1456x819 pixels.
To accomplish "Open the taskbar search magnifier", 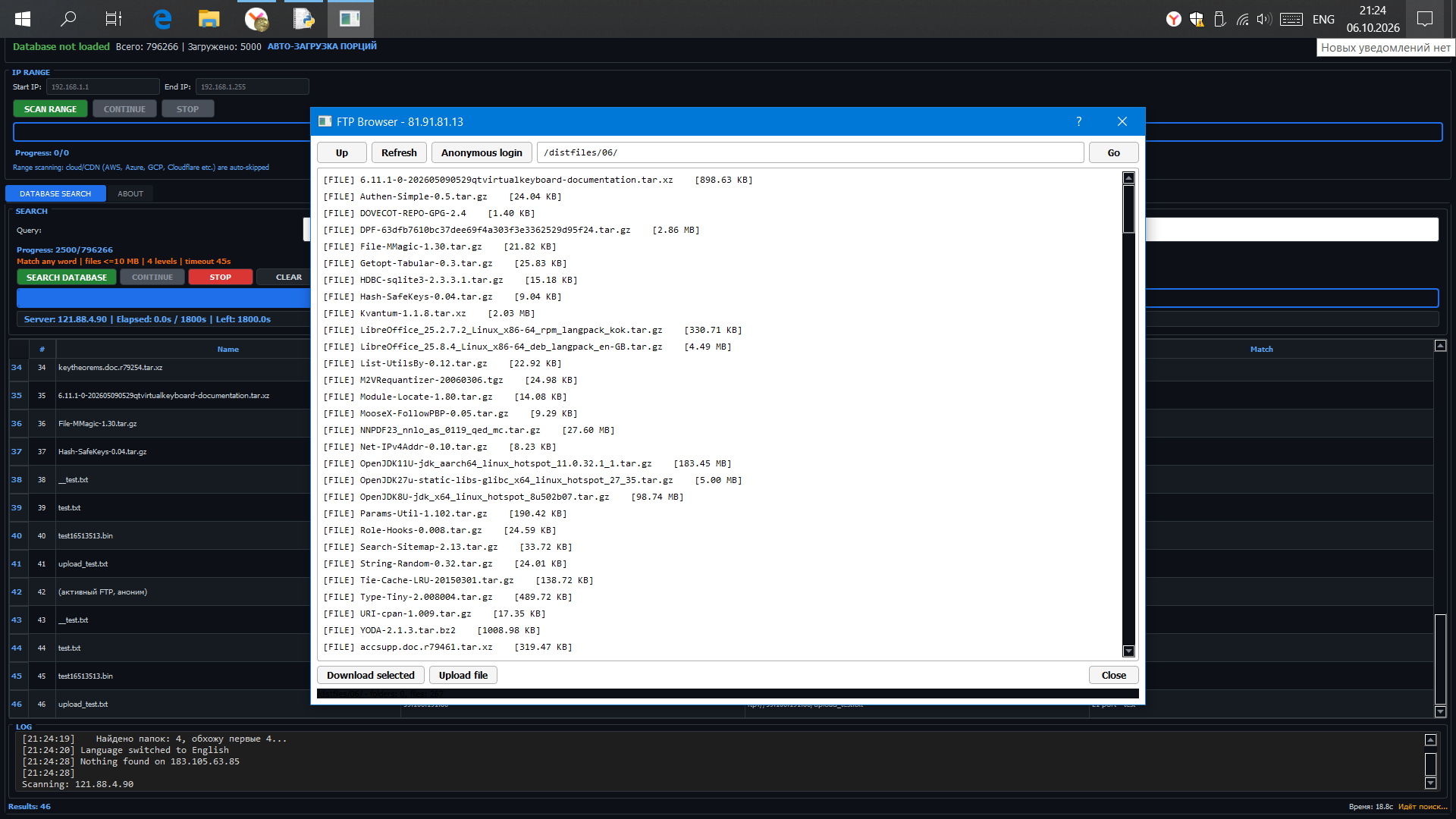I will [x=68, y=19].
